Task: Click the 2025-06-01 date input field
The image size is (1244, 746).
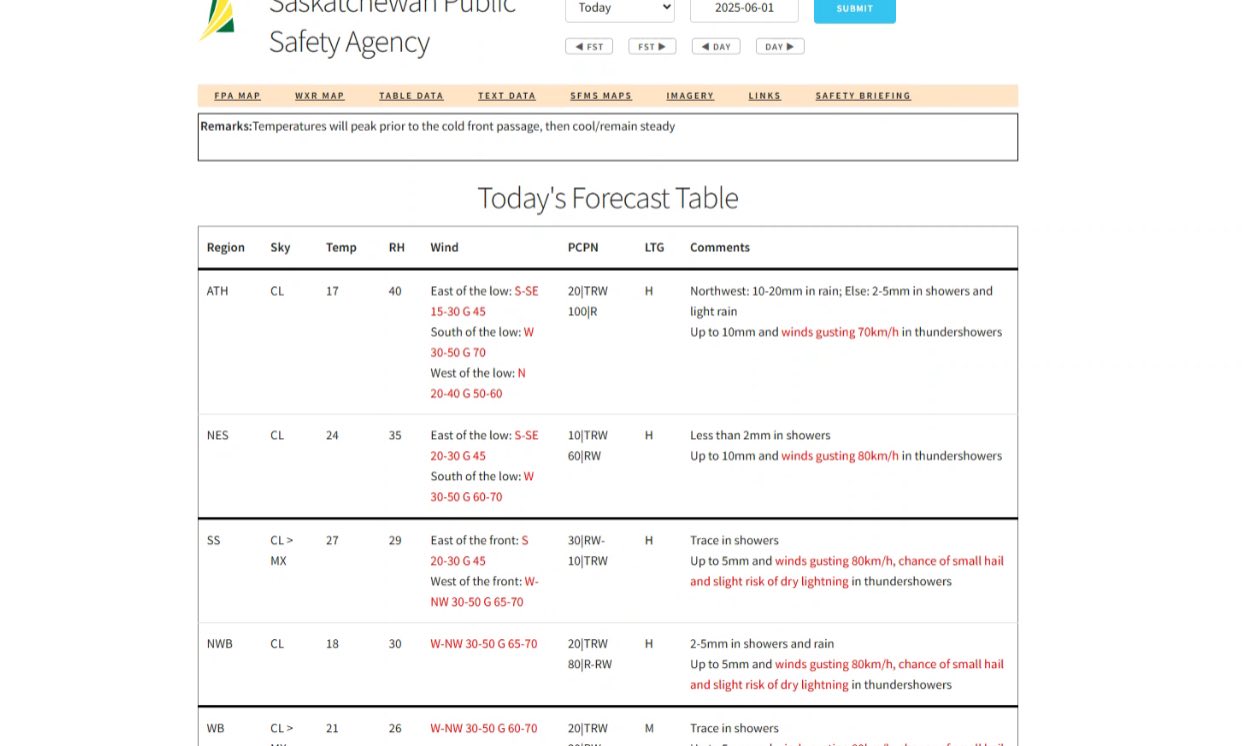Action: coord(744,9)
